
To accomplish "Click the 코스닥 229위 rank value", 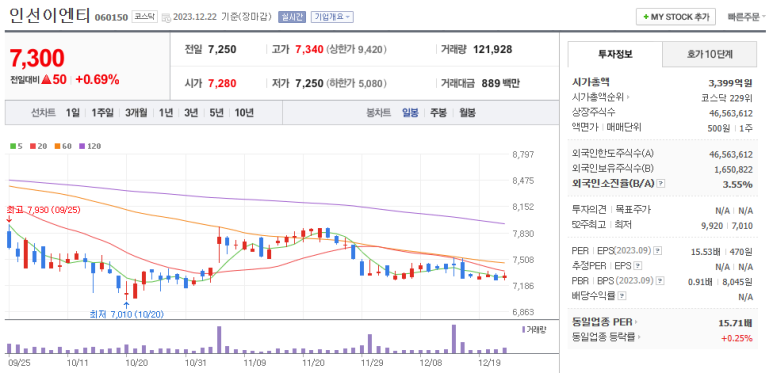I will click(x=727, y=97).
